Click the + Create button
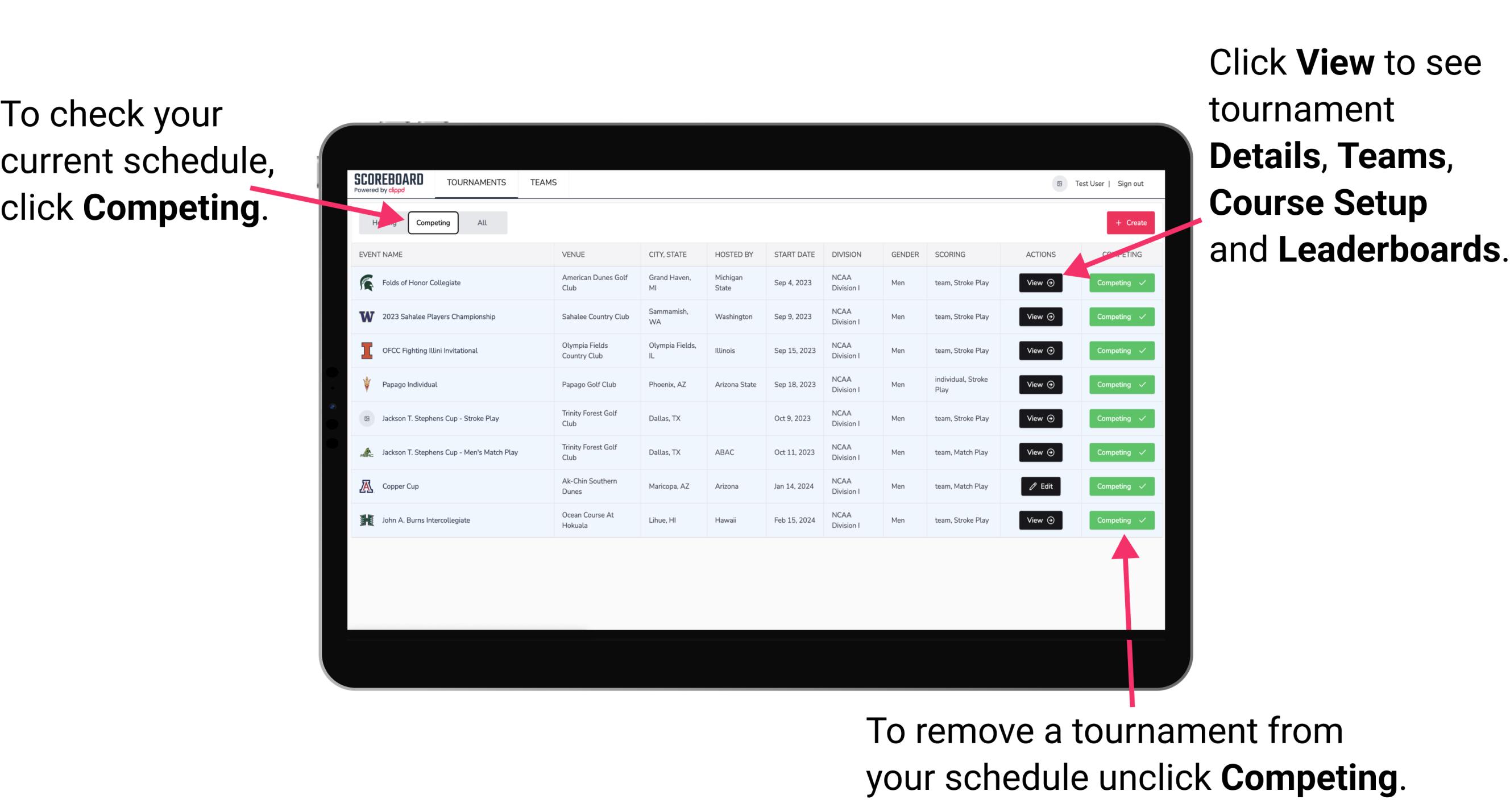This screenshot has width=1510, height=812. 1130,222
